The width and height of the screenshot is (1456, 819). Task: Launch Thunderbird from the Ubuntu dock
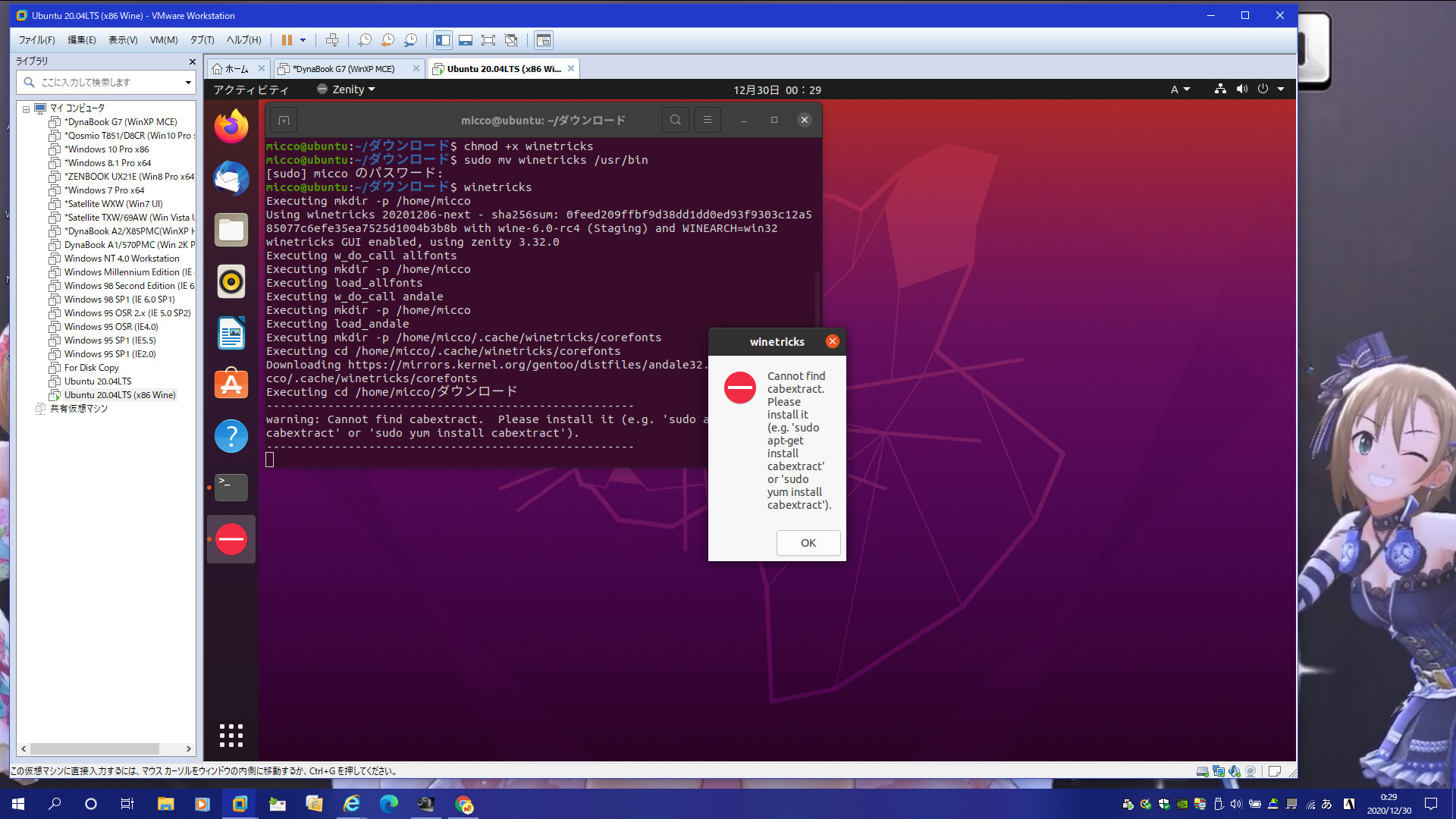click(231, 178)
